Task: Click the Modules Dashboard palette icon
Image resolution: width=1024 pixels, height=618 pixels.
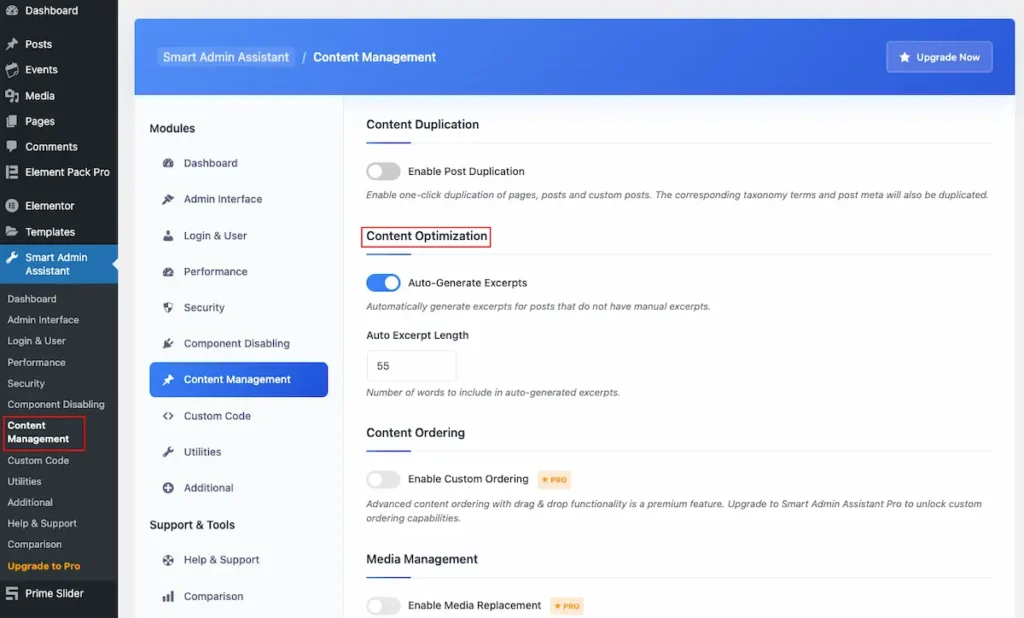Action: coord(168,163)
